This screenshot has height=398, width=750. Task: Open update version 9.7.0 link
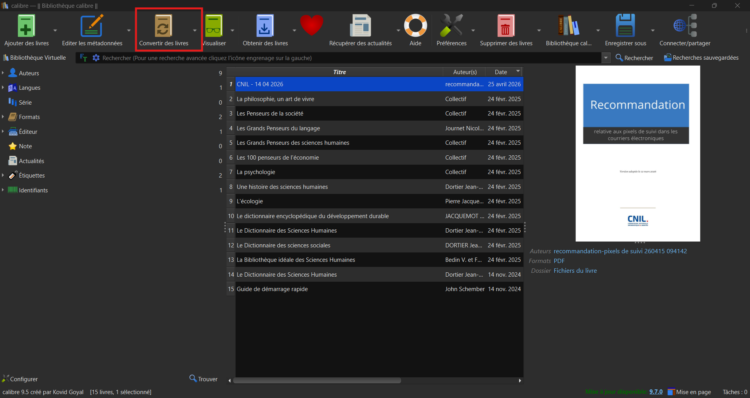click(656, 392)
